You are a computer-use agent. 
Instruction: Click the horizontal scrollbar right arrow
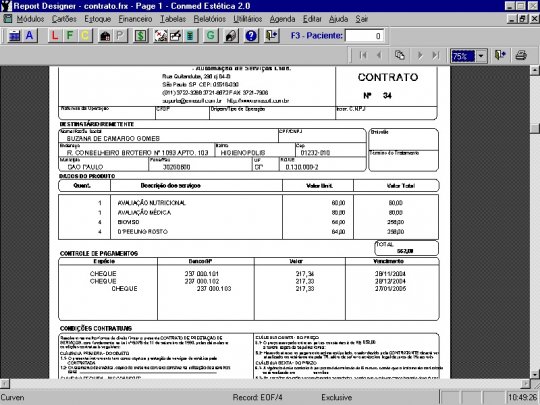click(x=525, y=383)
